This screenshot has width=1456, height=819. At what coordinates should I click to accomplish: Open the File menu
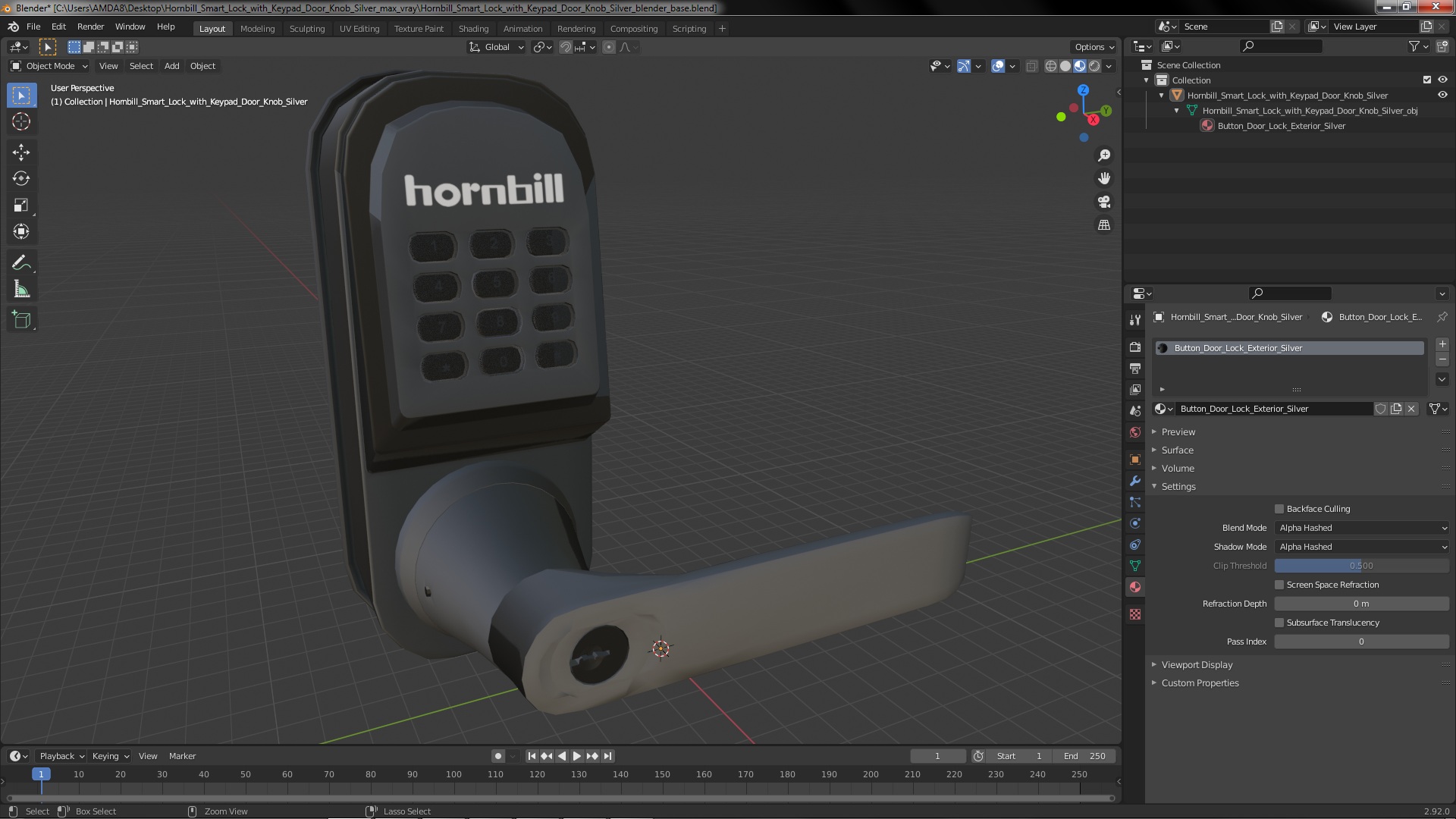click(x=33, y=27)
